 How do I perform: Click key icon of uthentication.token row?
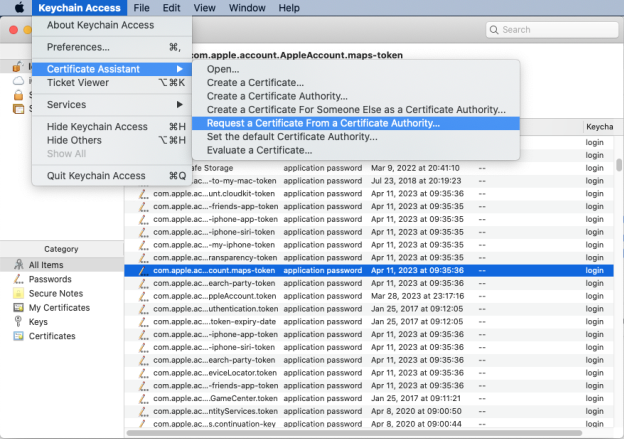(143, 309)
